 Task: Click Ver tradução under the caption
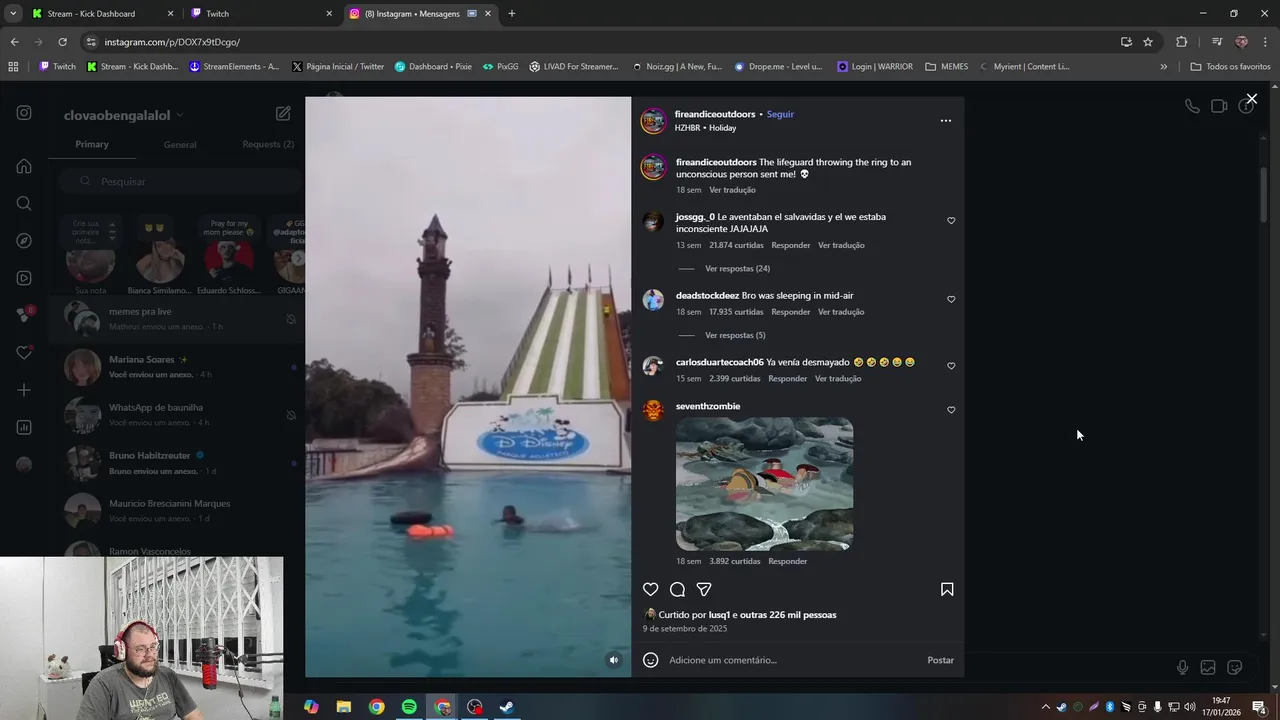click(732, 190)
